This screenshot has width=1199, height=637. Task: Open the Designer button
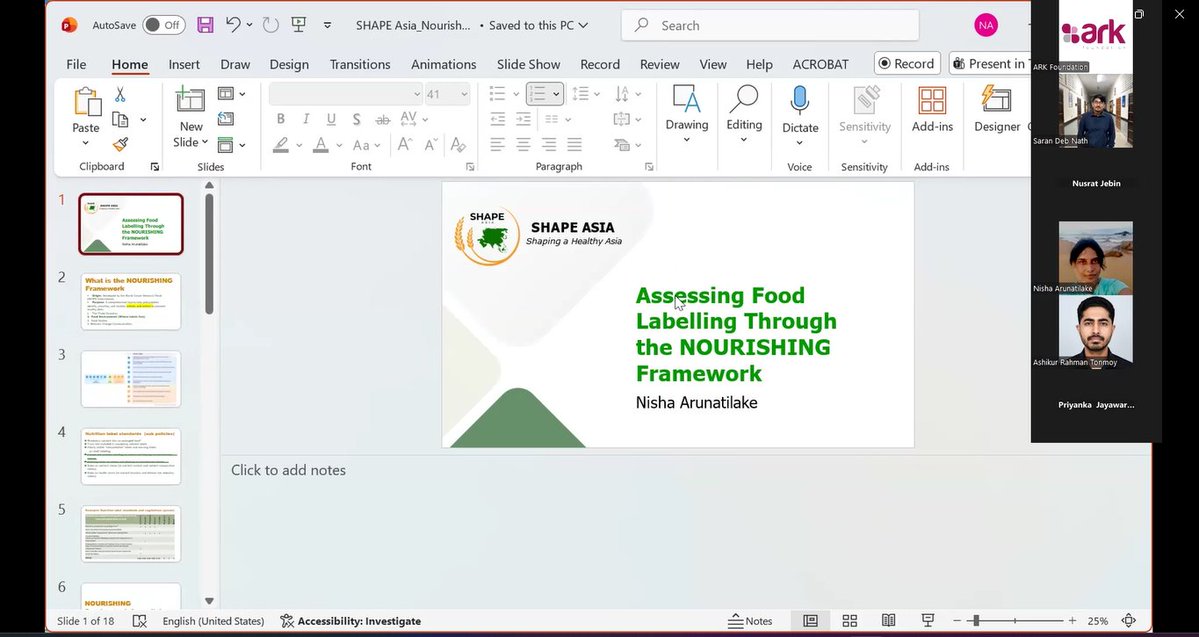coord(997,110)
